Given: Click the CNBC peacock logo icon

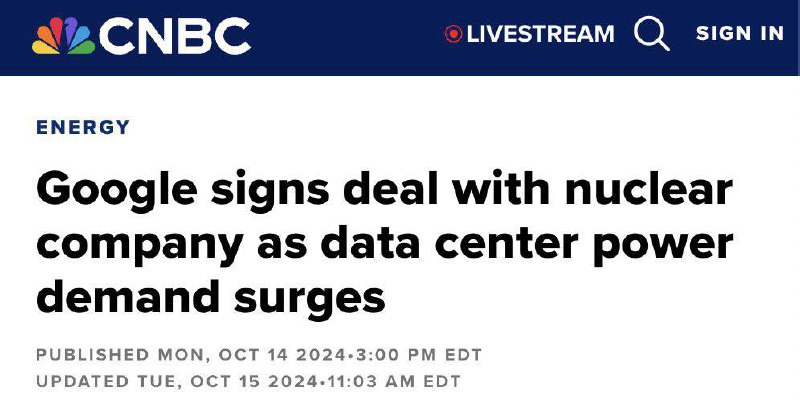Looking at the screenshot, I should coord(63,35).
